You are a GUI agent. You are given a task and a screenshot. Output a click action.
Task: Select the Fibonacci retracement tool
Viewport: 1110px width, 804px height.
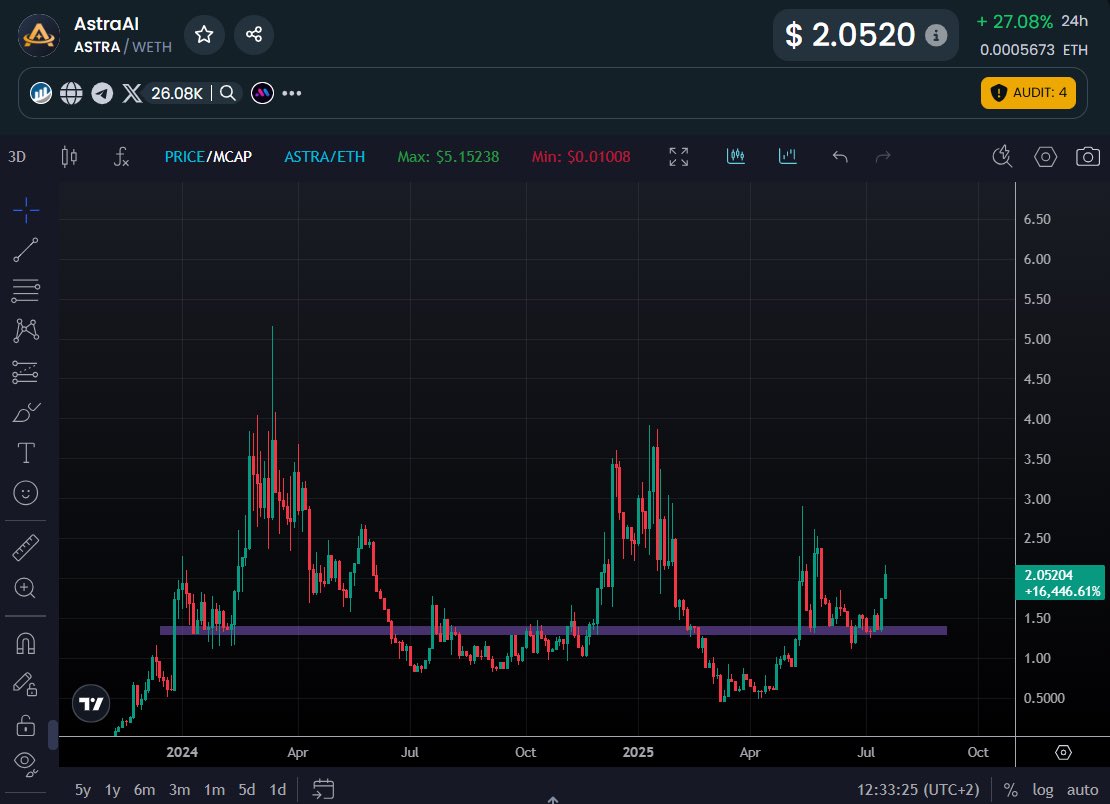click(25, 291)
